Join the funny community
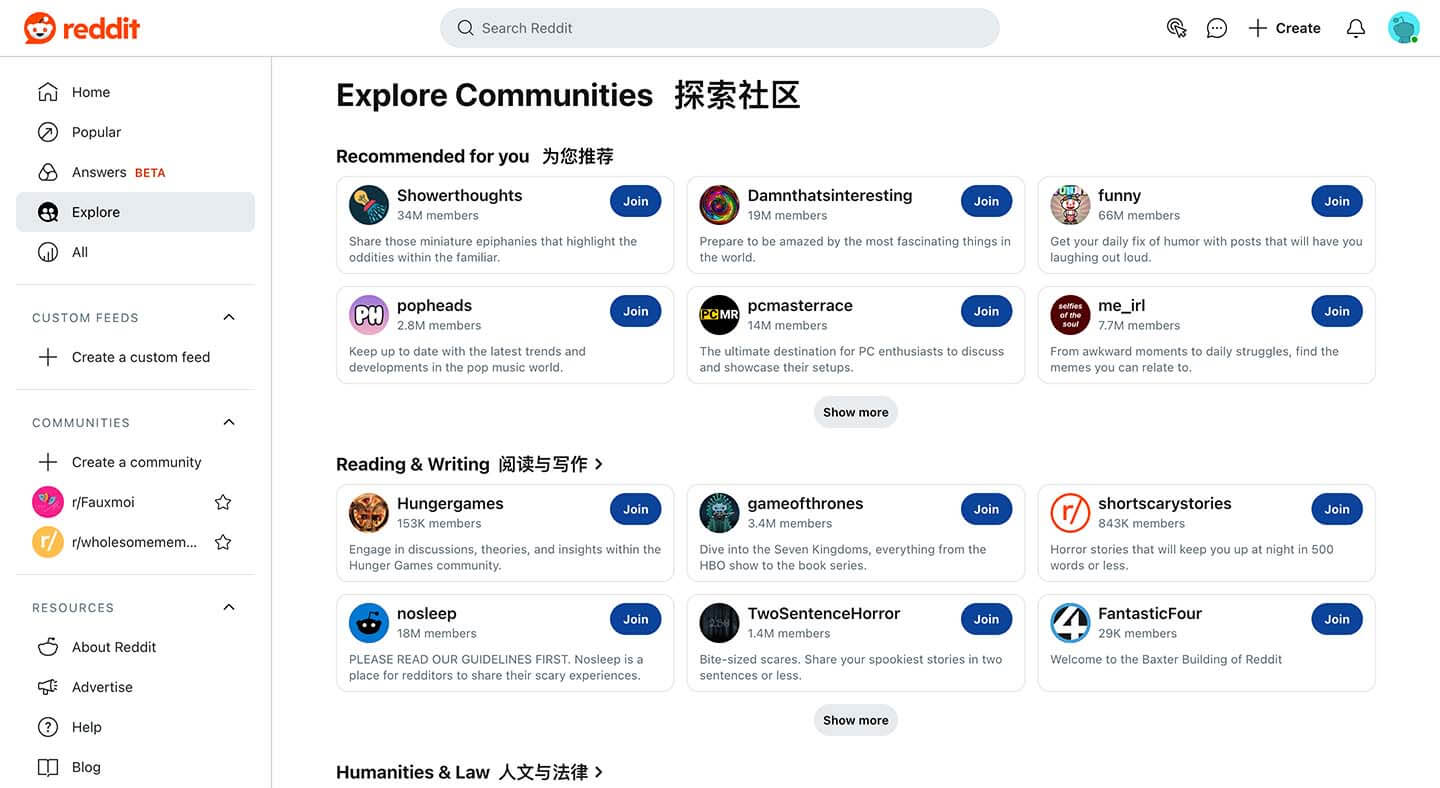 pyautogui.click(x=1337, y=201)
